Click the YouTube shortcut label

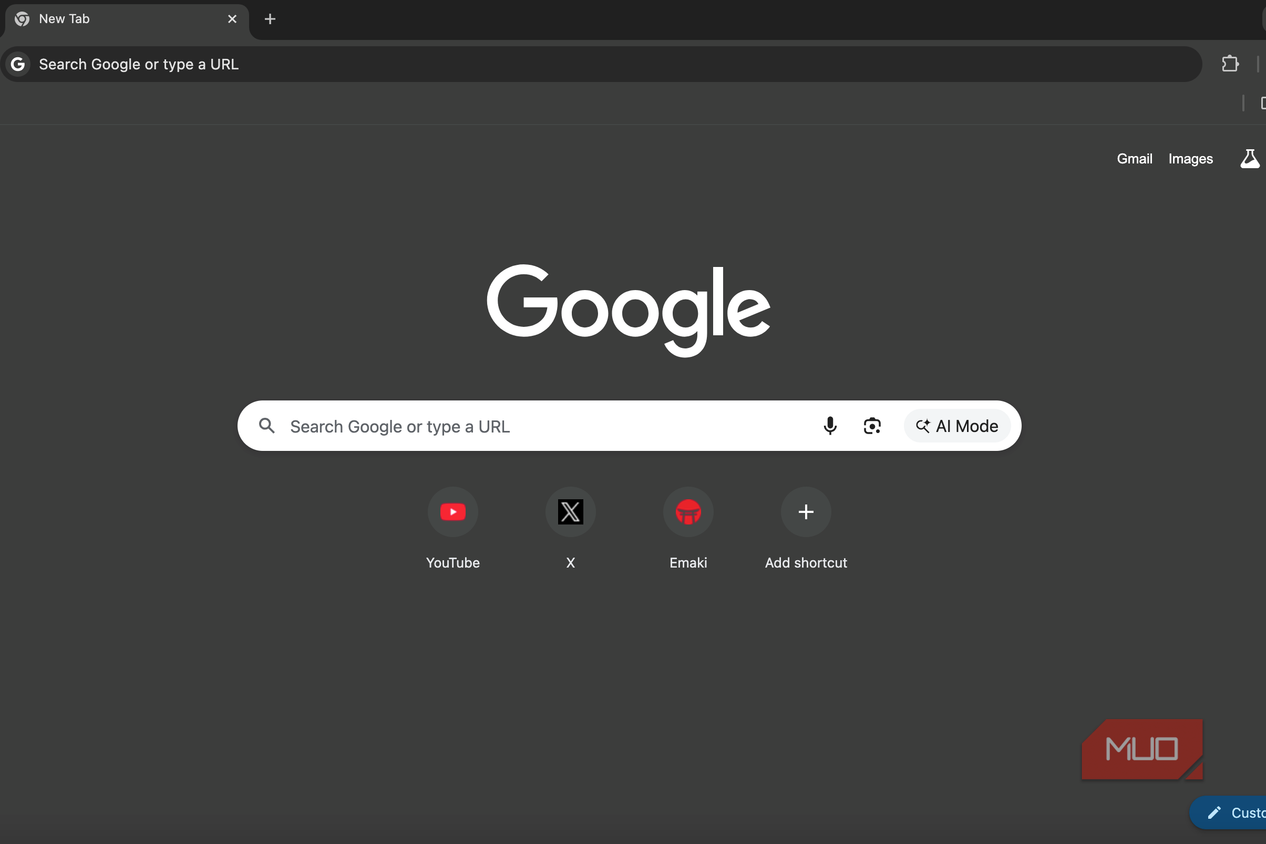click(453, 563)
